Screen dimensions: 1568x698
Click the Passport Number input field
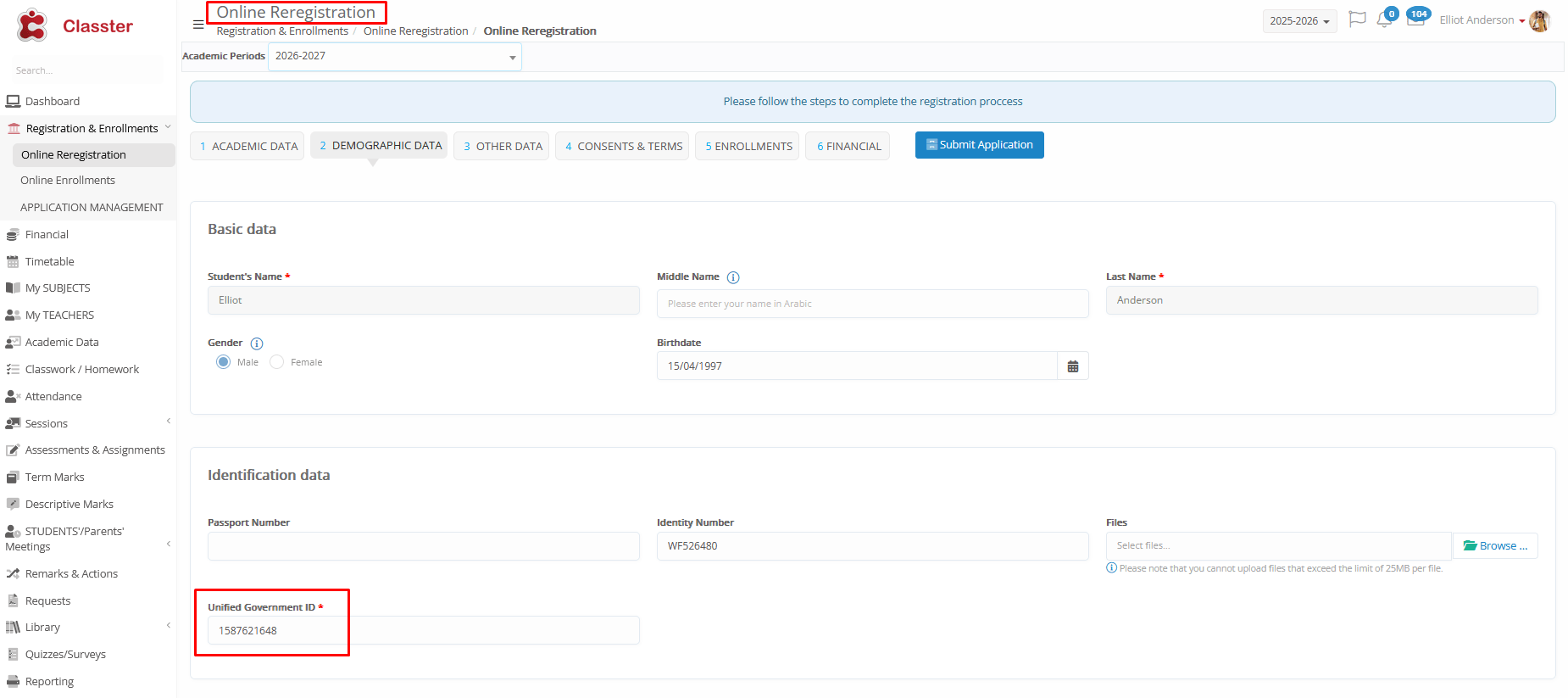pyautogui.click(x=423, y=546)
